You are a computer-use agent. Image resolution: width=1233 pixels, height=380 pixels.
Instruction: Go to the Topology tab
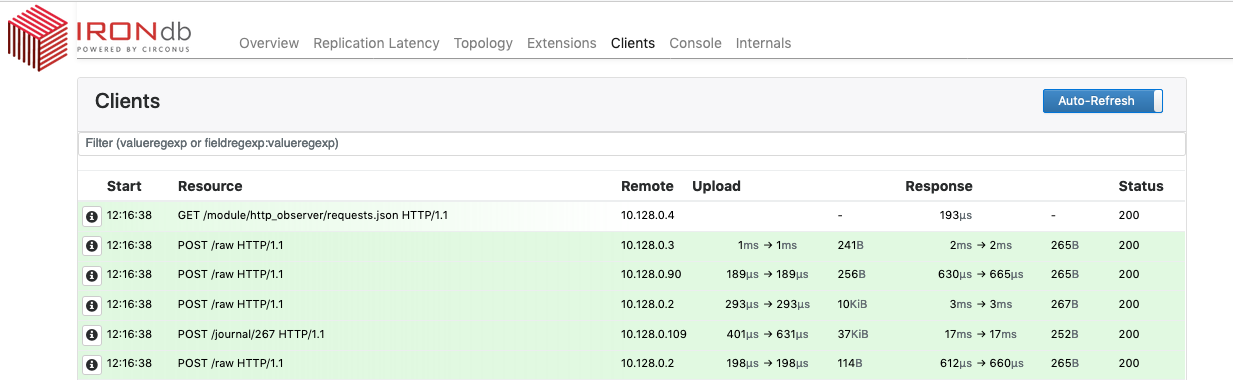(x=483, y=43)
